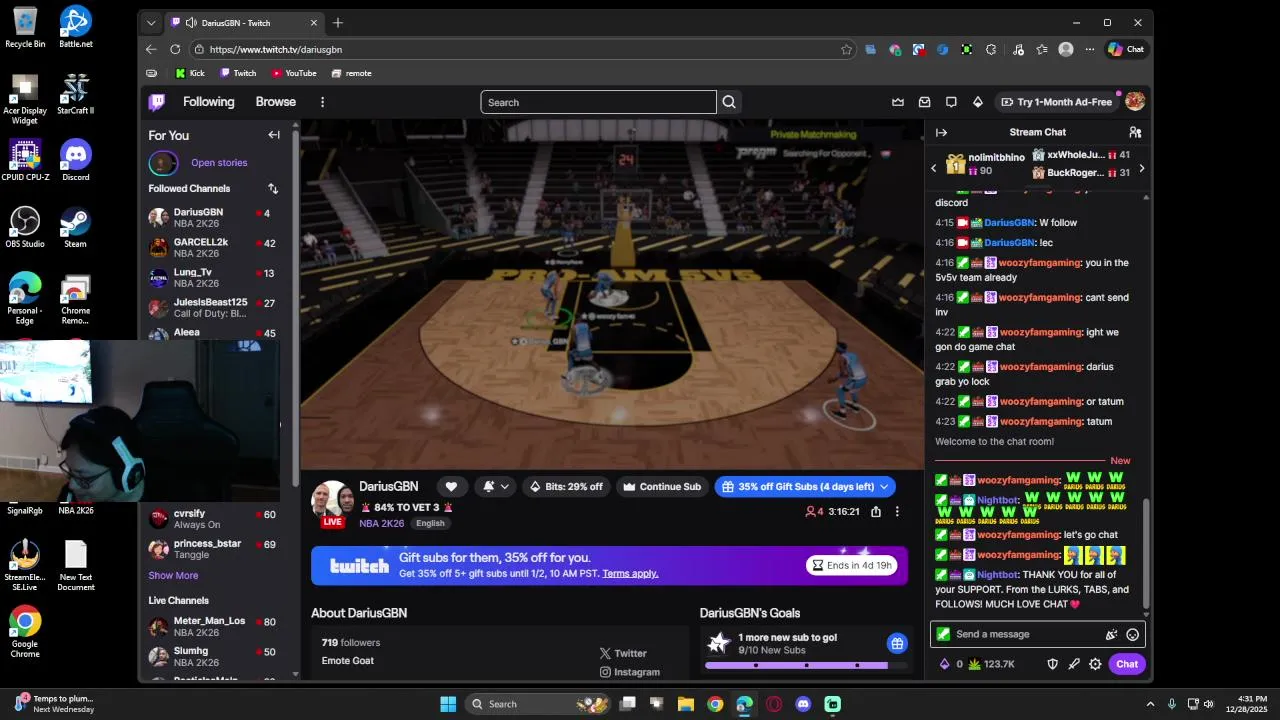This screenshot has height=720, width=1280.
Task: Open stream more options dots
Action: [x=897, y=511]
